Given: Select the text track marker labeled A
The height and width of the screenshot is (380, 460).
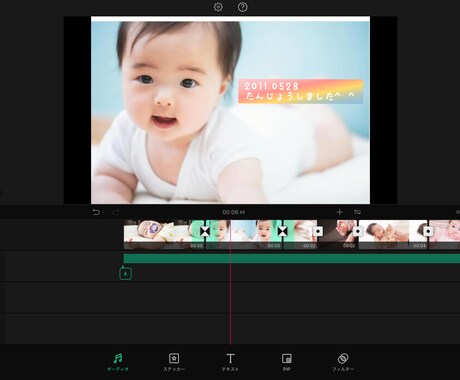Looking at the screenshot, I should tap(125, 274).
